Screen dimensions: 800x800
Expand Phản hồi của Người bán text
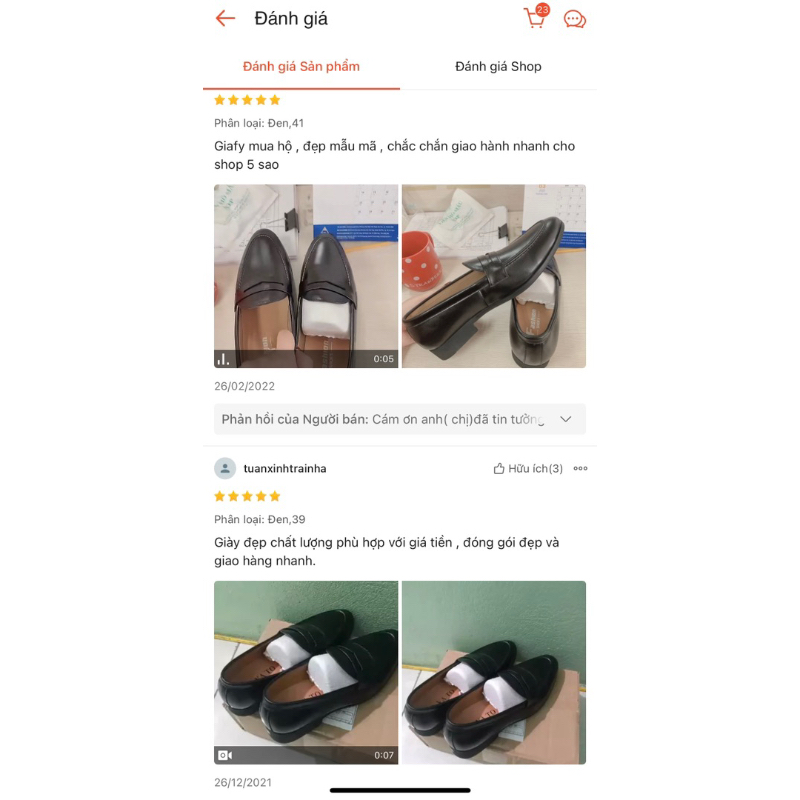pyautogui.click(x=383, y=419)
